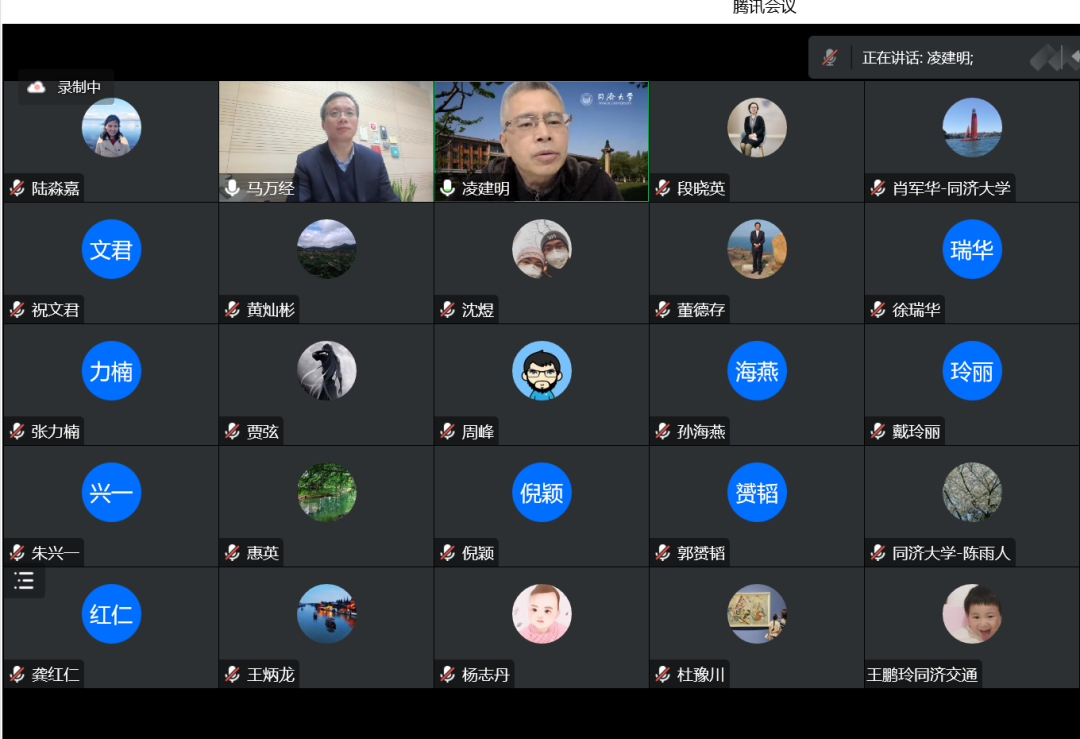Click the blue 海燕 avatar circle

(x=757, y=371)
